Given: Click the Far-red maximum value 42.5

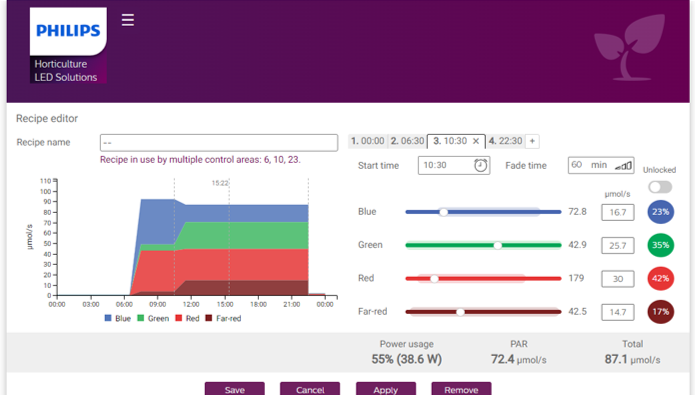Looking at the screenshot, I should click(x=577, y=312).
